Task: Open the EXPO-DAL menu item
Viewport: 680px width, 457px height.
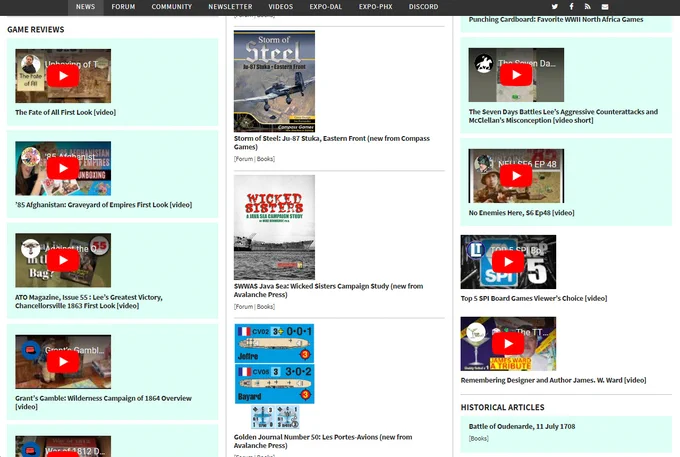Action: 326,7
